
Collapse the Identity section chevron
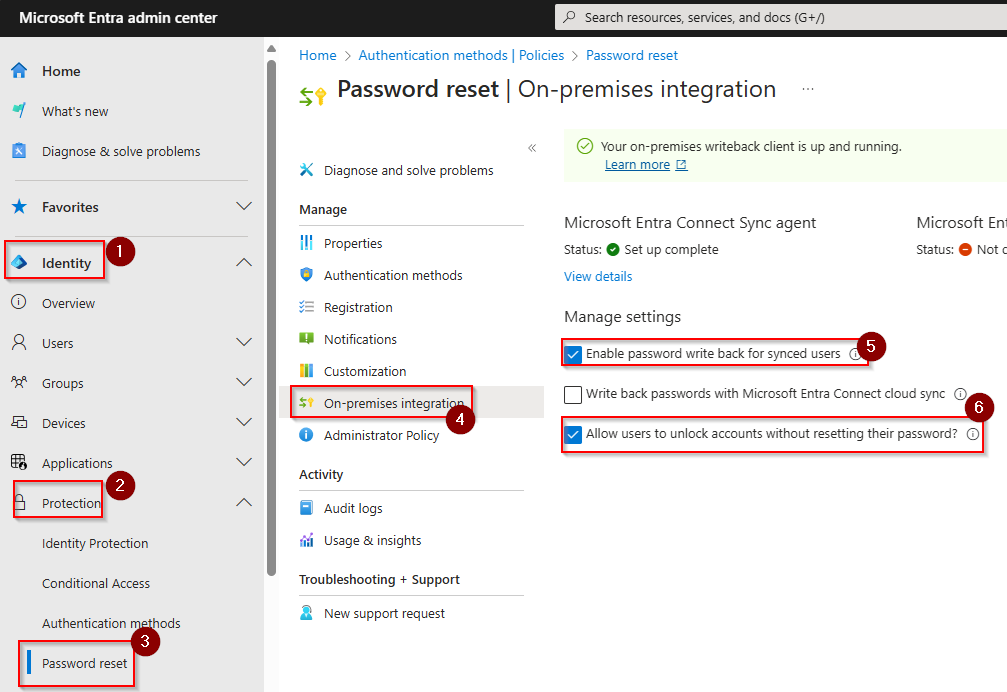243,263
